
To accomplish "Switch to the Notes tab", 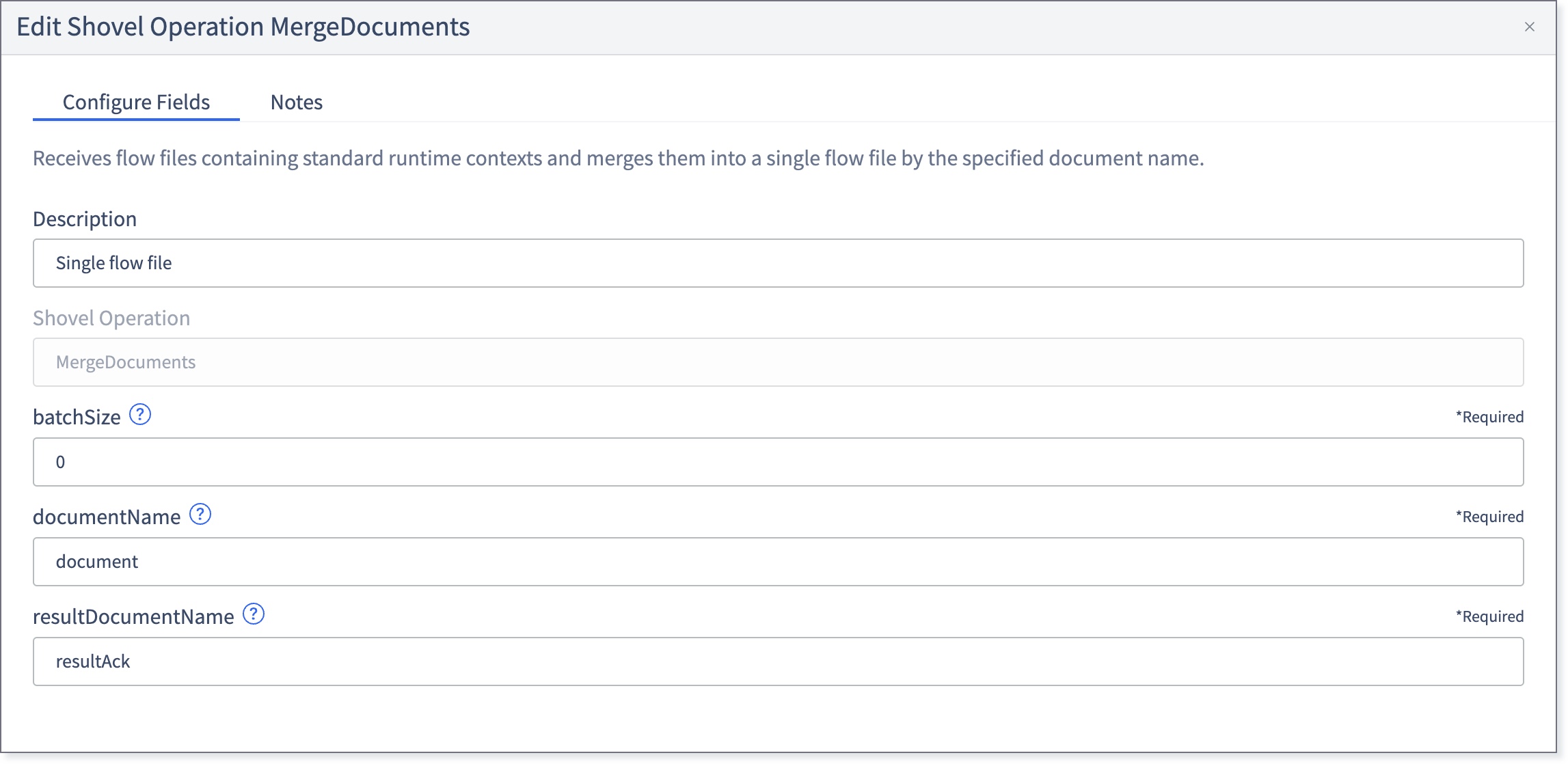I will click(x=297, y=102).
